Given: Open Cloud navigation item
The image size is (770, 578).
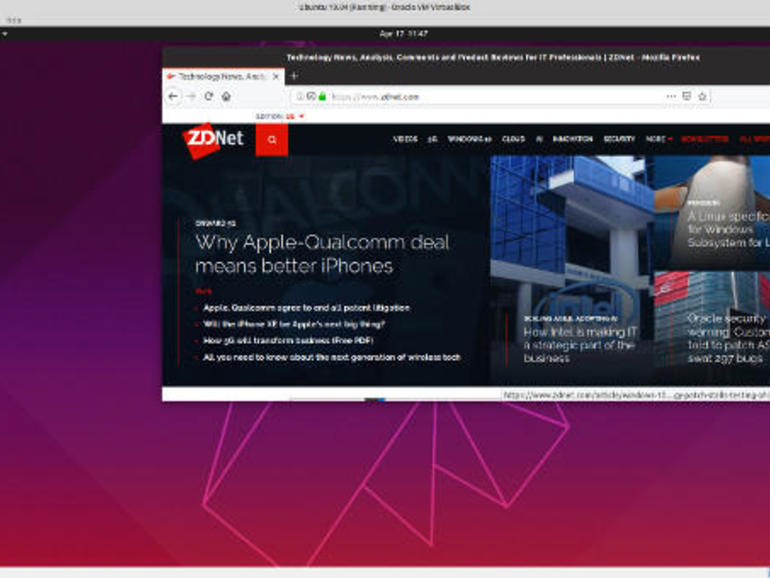Looking at the screenshot, I should click(513, 139).
